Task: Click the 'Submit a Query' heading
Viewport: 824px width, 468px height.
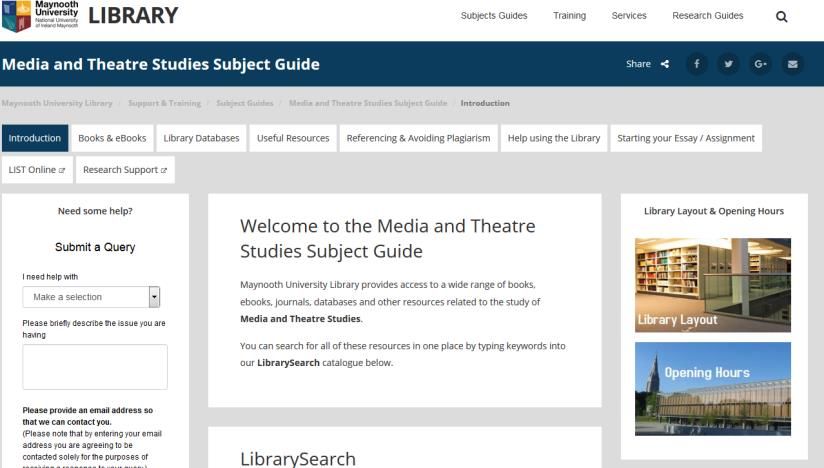Action: [95, 247]
